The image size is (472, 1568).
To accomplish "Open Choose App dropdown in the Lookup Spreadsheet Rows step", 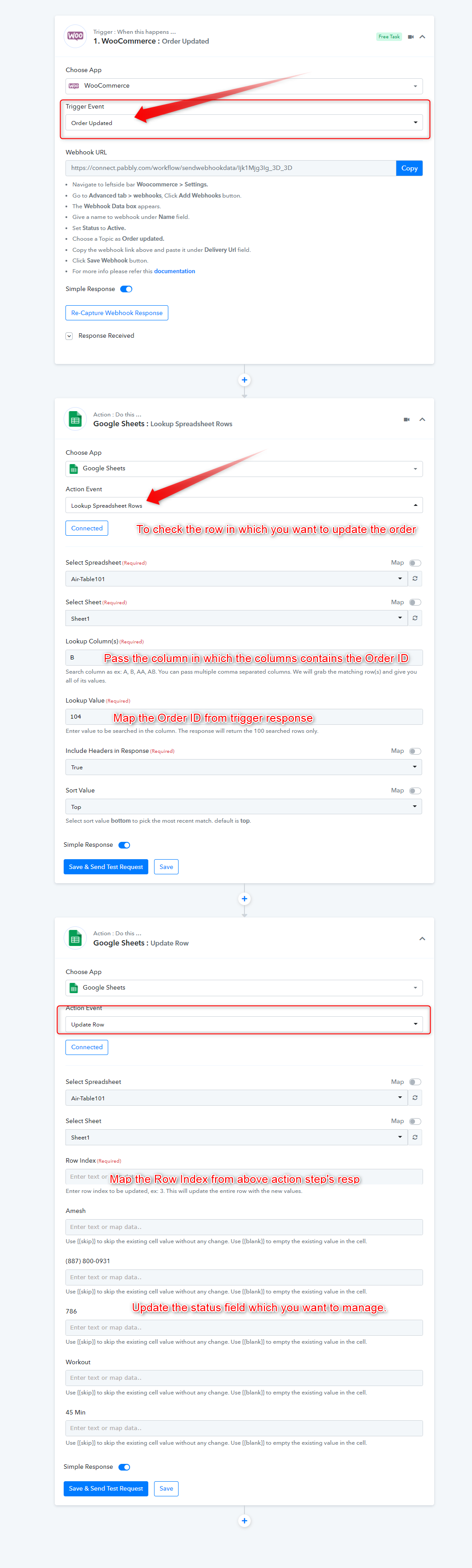I will pyautogui.click(x=244, y=469).
